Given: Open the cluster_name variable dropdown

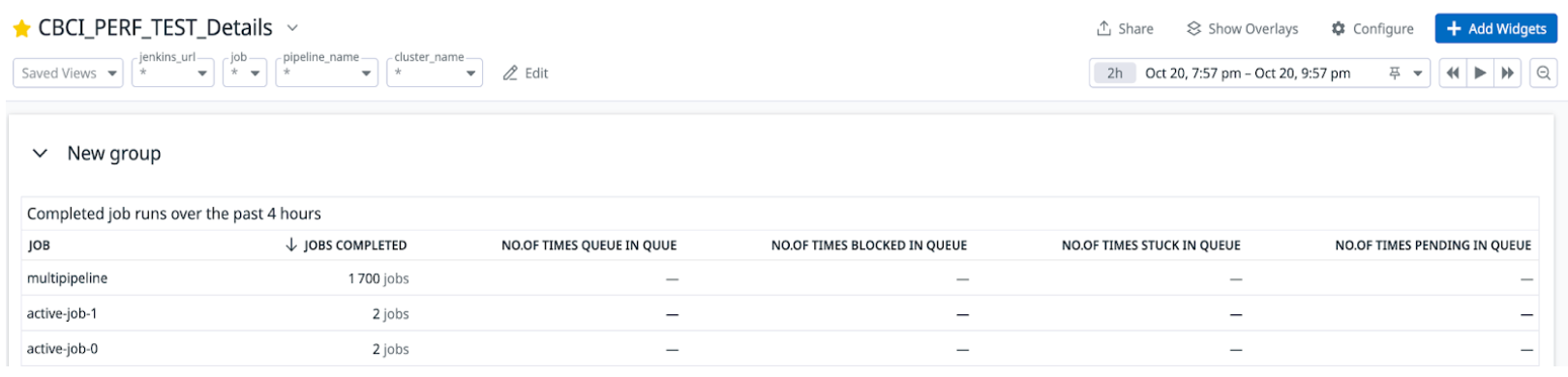Looking at the screenshot, I should (435, 73).
